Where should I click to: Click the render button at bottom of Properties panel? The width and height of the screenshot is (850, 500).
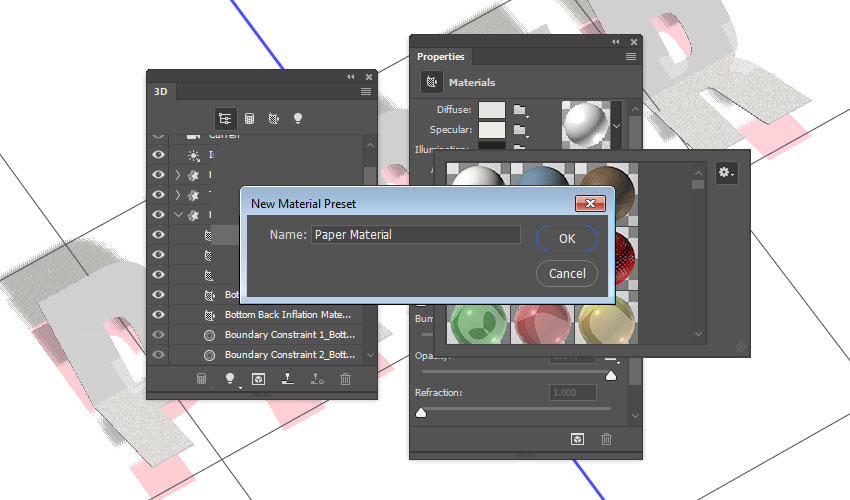coord(578,439)
